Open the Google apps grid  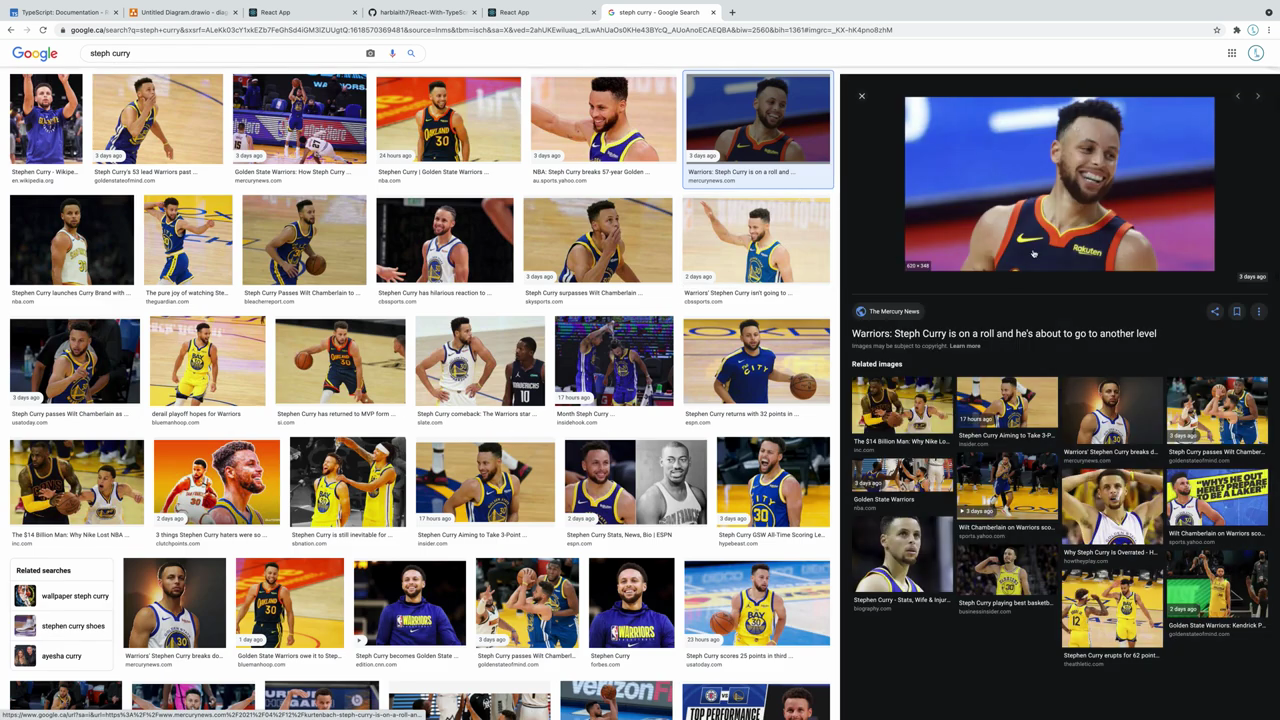(1232, 53)
